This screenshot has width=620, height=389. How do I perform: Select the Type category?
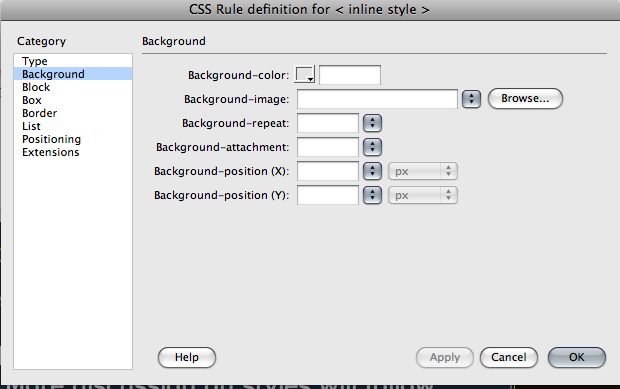[73, 61]
